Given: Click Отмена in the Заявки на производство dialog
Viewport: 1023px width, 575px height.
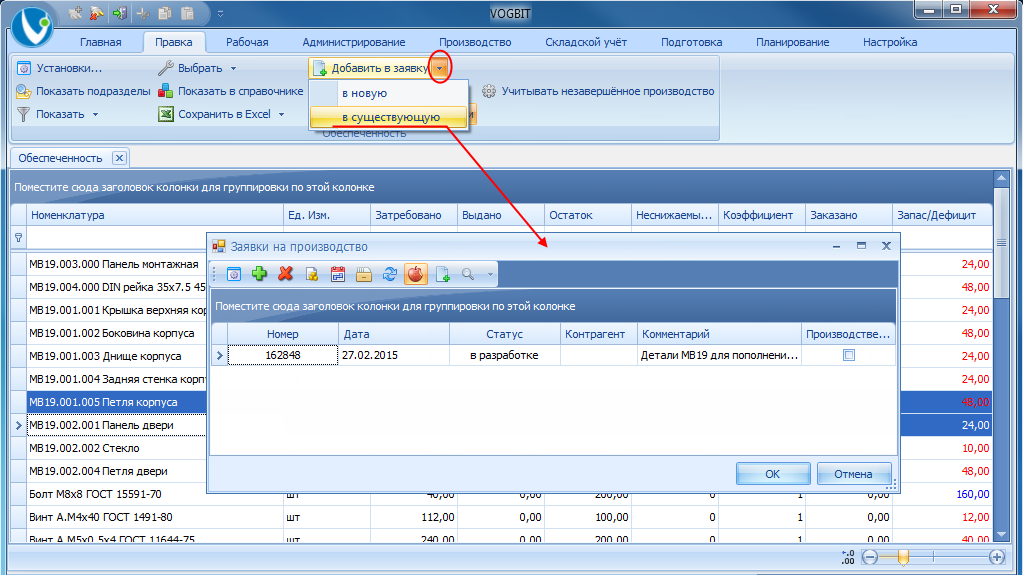Looking at the screenshot, I should 853,474.
